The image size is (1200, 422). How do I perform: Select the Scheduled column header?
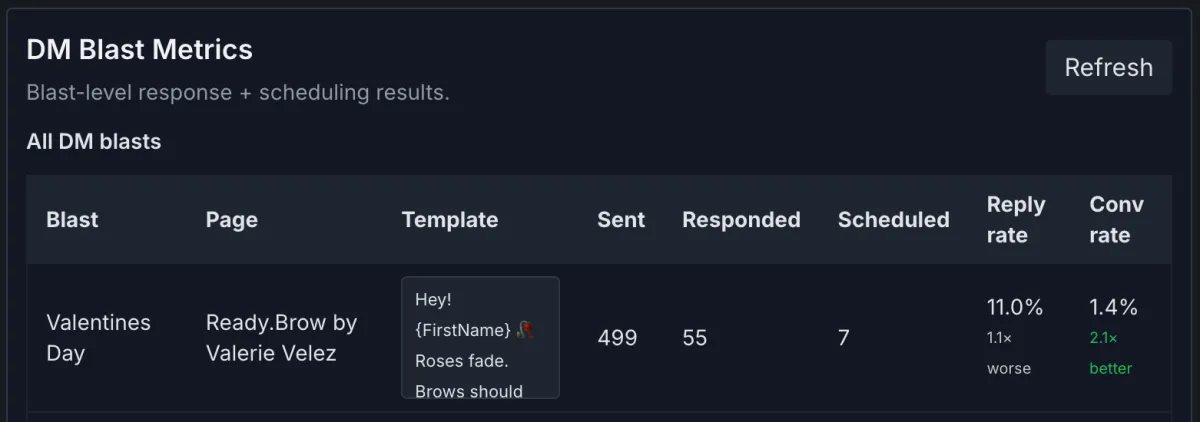893,220
